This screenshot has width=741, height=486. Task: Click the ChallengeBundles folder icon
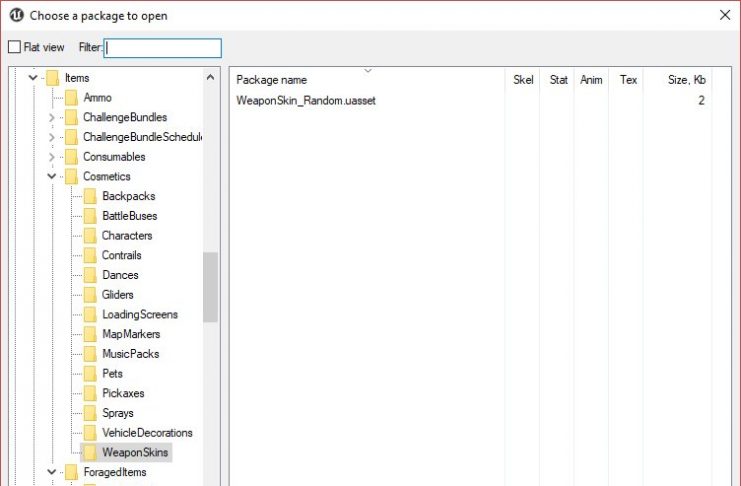point(71,117)
